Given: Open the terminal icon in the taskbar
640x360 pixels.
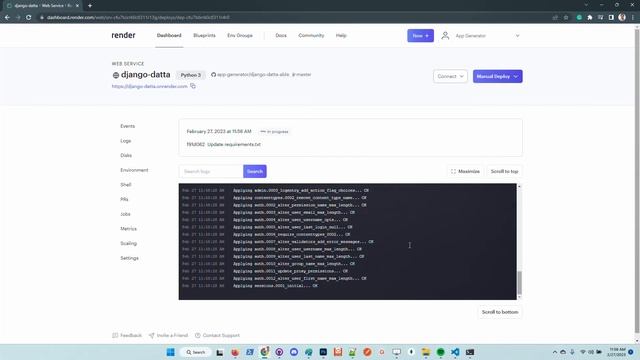Looking at the screenshot, I should click(x=470, y=352).
